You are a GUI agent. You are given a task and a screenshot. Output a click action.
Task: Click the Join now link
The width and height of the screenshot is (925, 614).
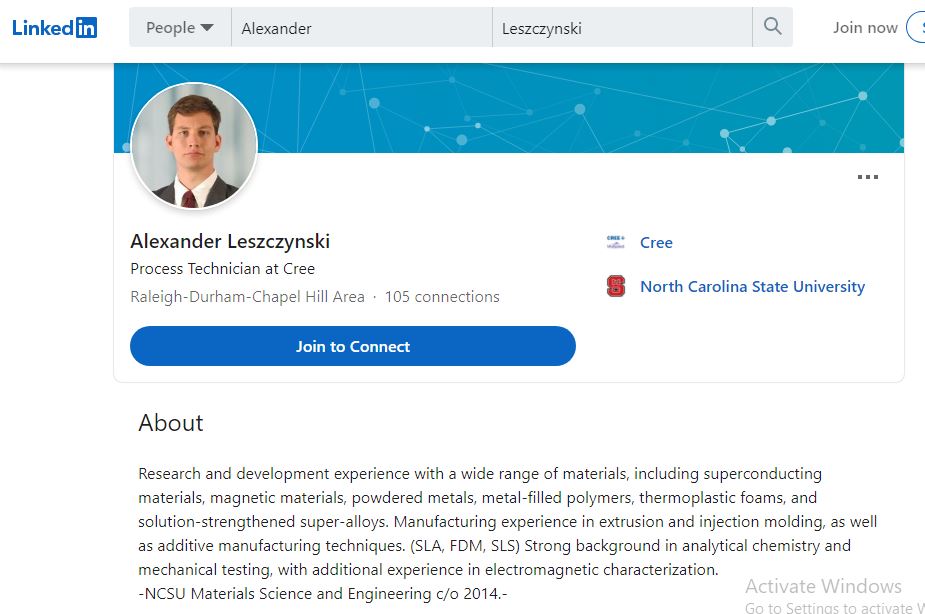point(865,28)
